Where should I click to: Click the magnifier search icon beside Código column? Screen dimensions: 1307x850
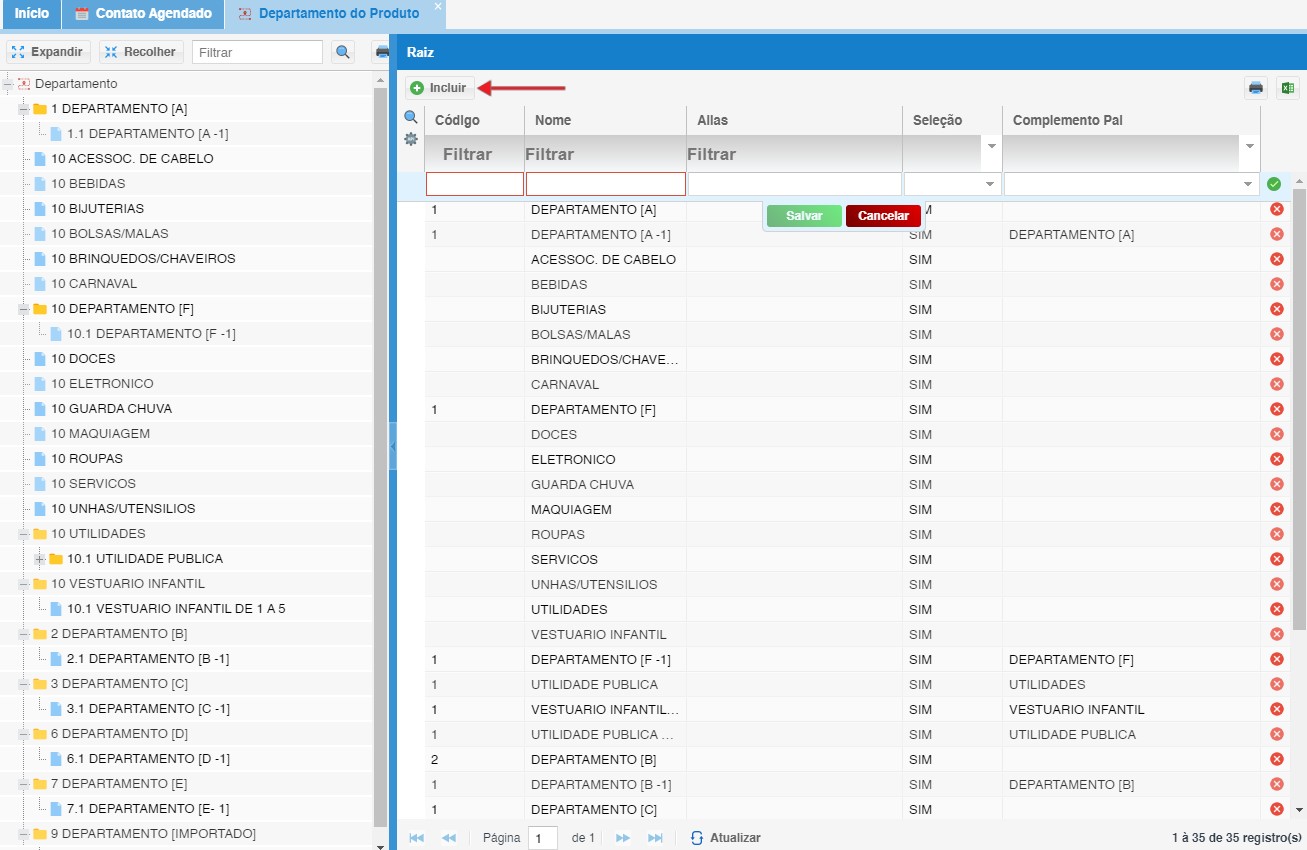411,117
